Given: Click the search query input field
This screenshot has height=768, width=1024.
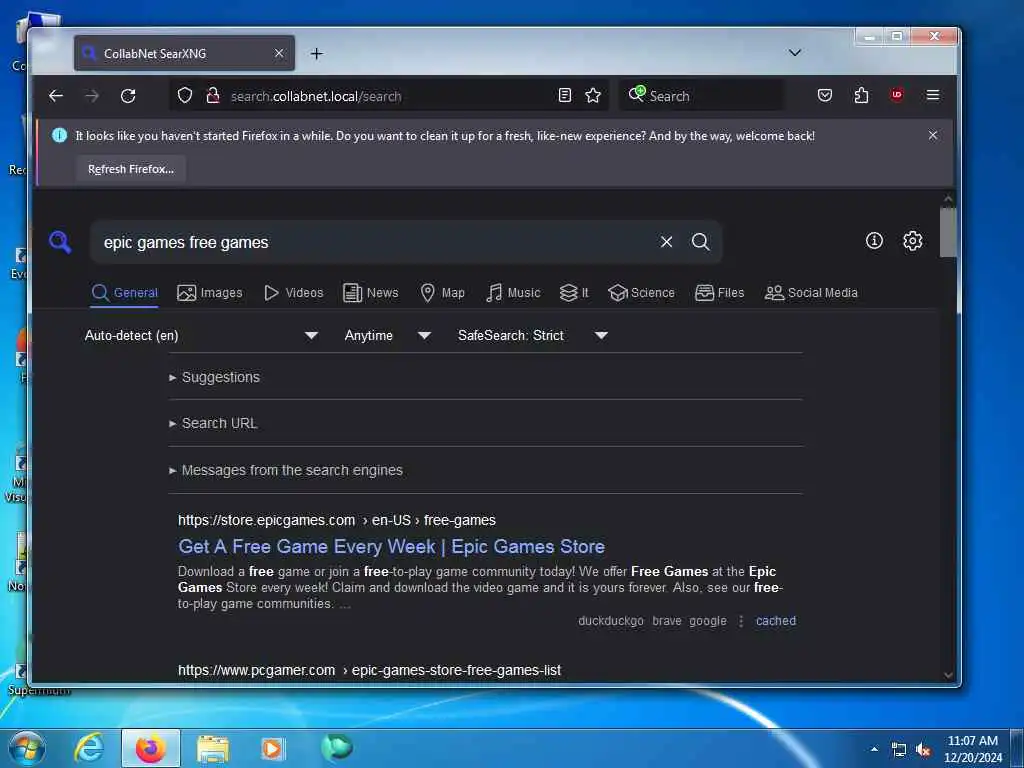Looking at the screenshot, I should [x=376, y=242].
